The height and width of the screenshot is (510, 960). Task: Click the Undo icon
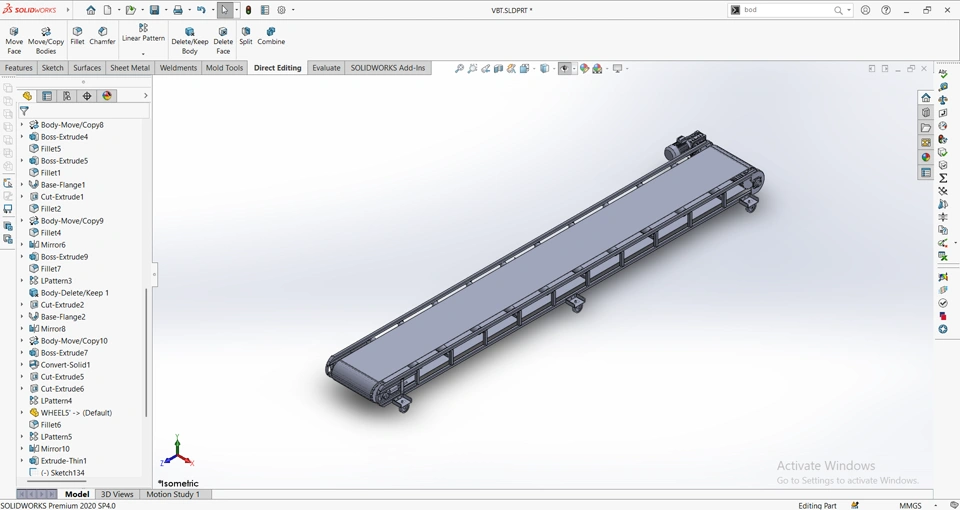click(201, 10)
